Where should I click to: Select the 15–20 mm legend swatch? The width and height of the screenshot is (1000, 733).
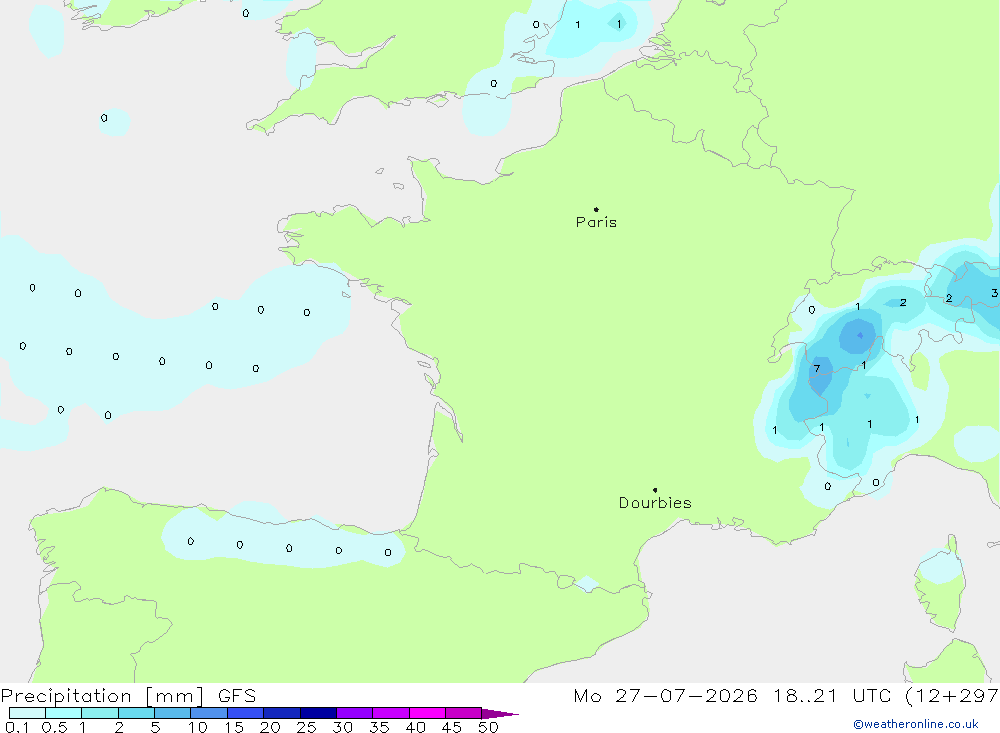246,713
